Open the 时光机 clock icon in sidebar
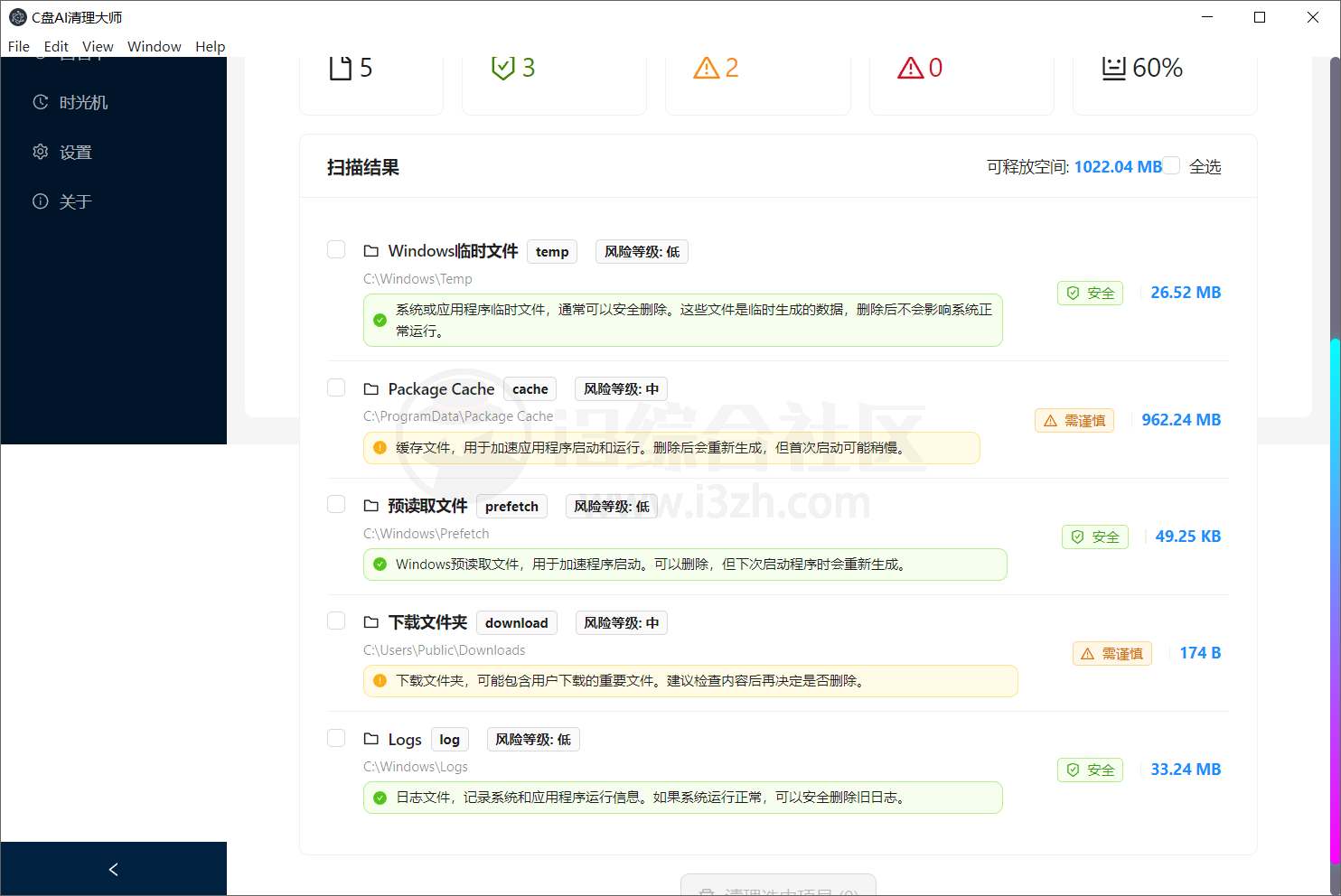This screenshot has height=896, width=1341. point(41,102)
